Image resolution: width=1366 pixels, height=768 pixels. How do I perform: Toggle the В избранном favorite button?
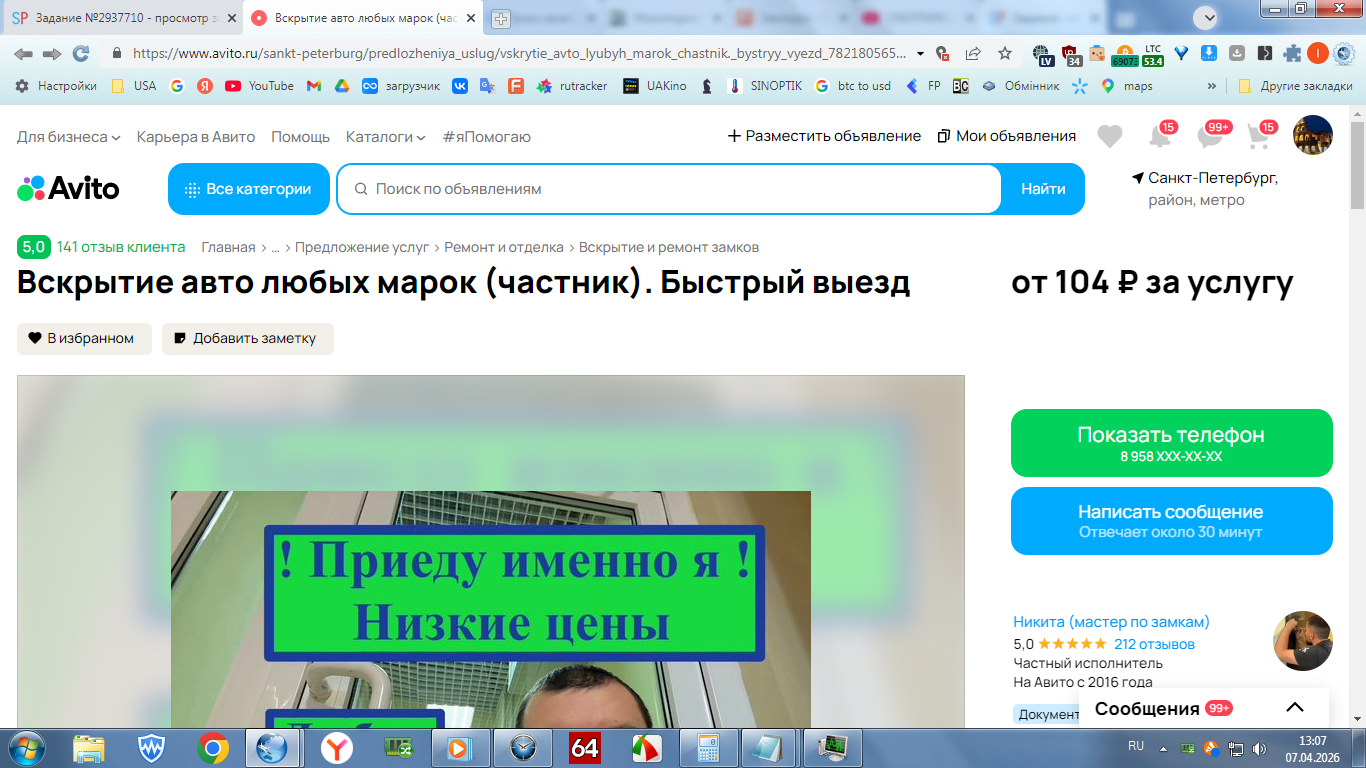tap(84, 339)
